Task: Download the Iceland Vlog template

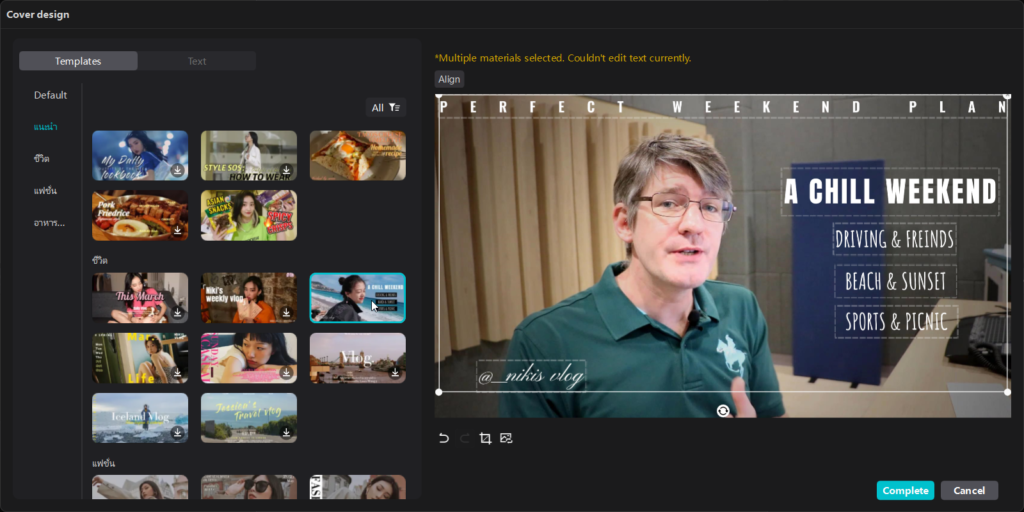Action: [177, 432]
